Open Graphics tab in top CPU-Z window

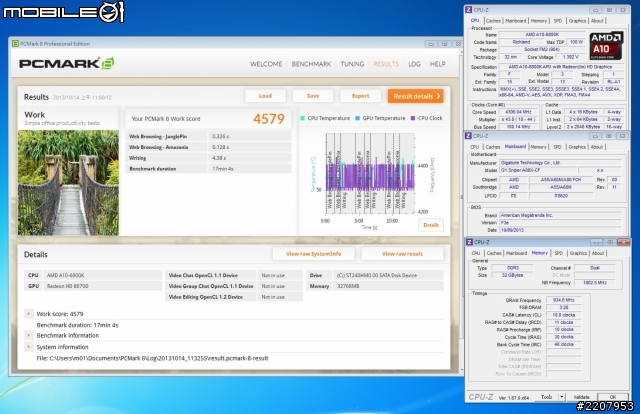(x=577, y=21)
